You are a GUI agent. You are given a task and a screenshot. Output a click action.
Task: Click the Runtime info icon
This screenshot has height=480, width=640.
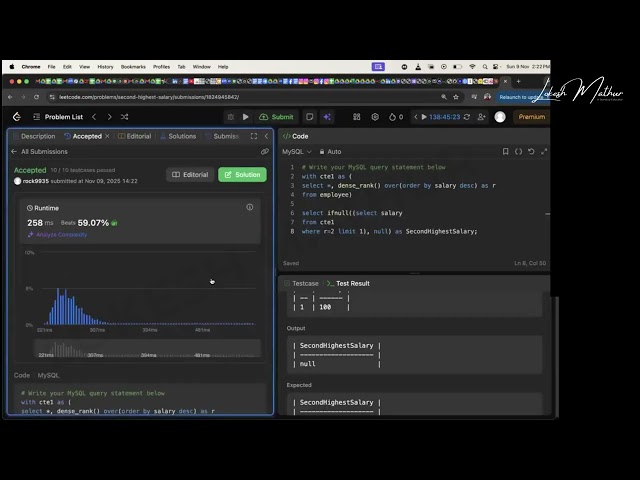(250, 207)
